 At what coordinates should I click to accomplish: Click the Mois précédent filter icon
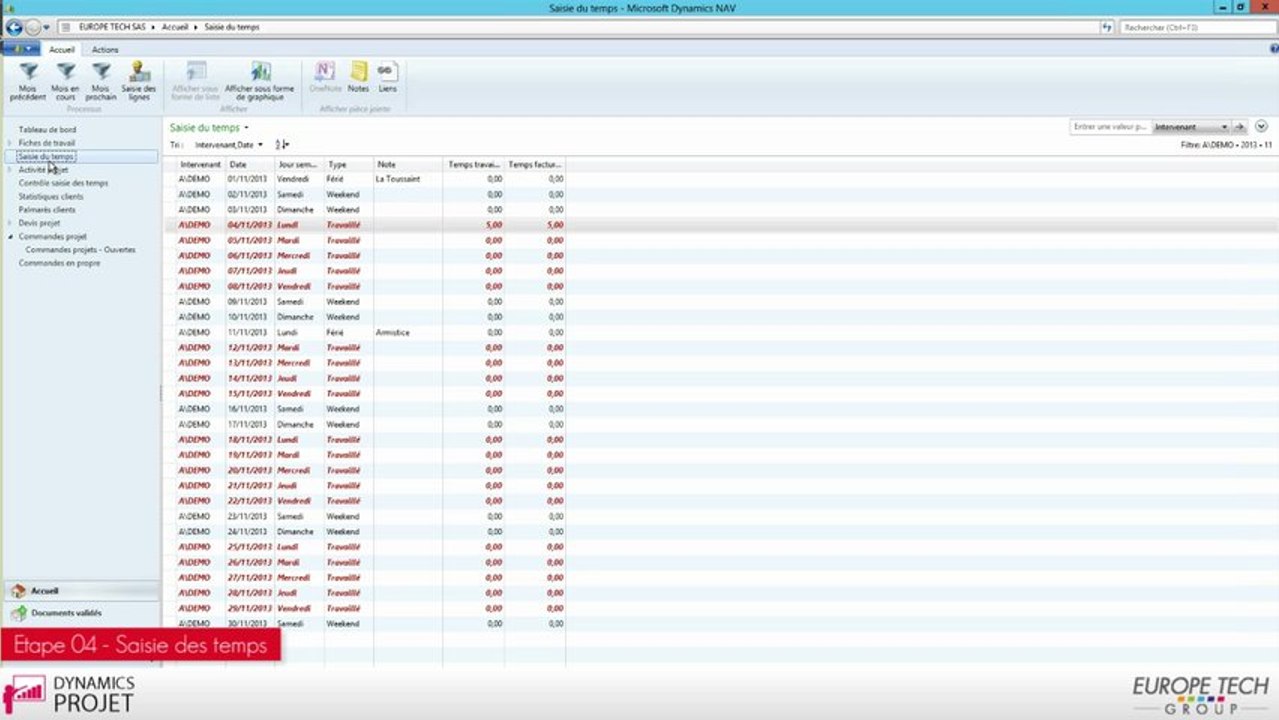29,72
